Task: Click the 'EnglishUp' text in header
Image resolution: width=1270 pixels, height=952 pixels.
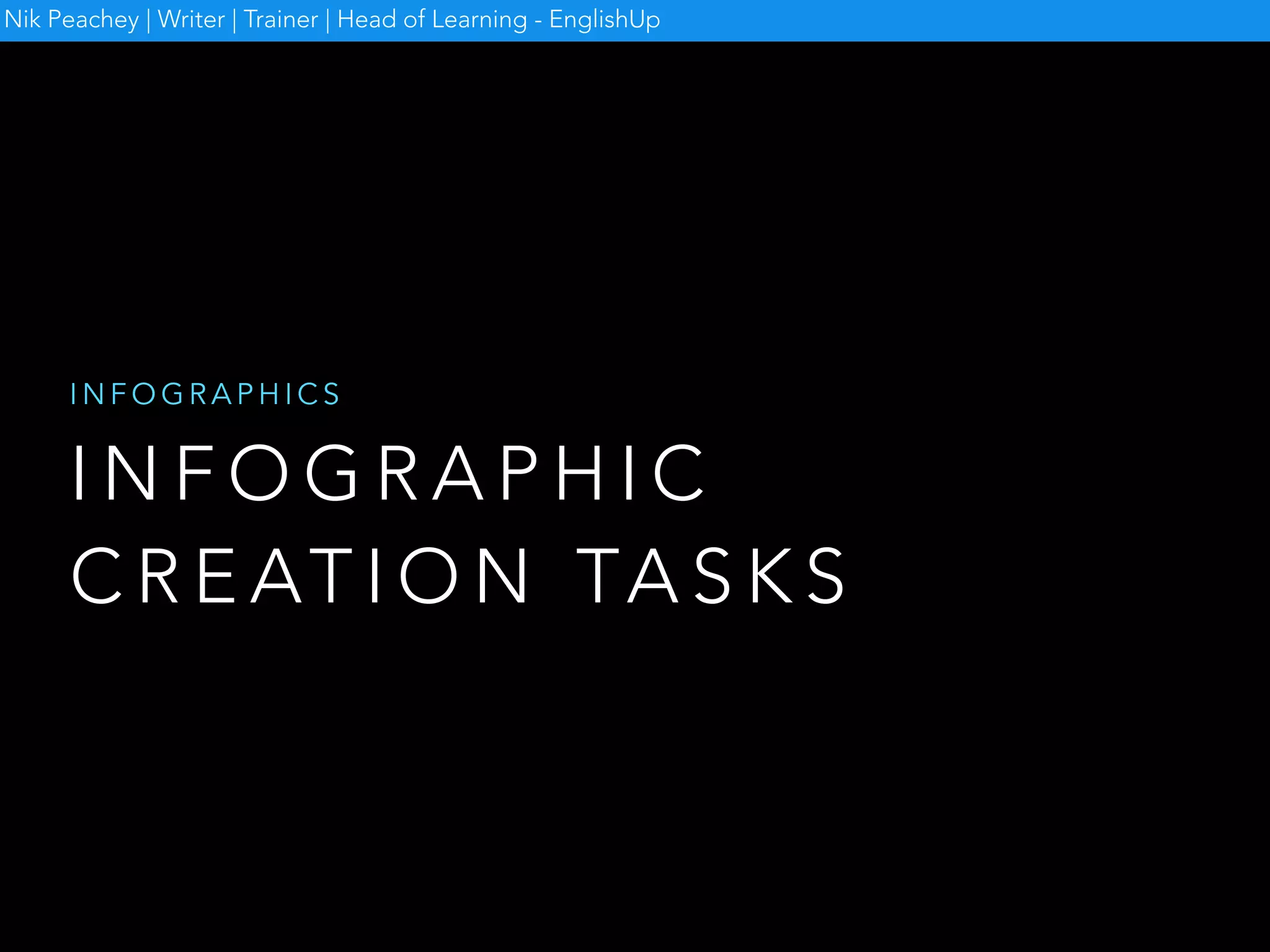Action: [604, 20]
